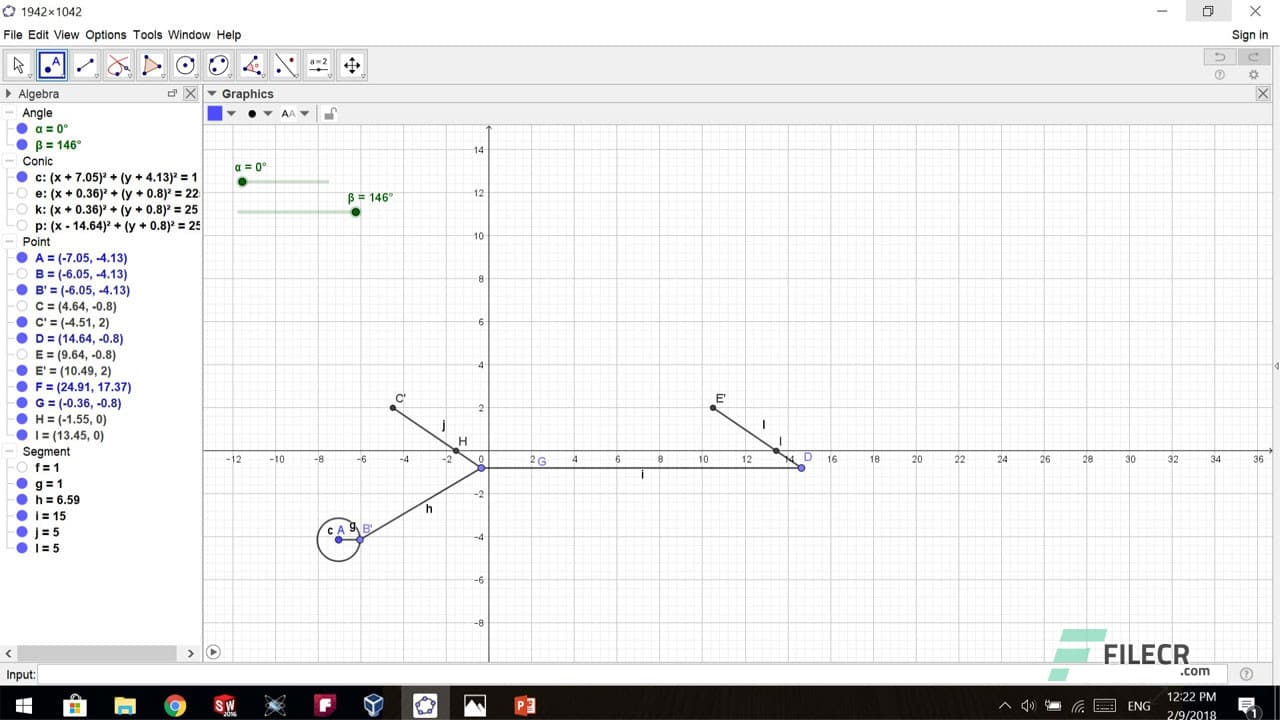Toggle visibility of conic c in Algebra view
The width and height of the screenshot is (1280, 720).
(x=22, y=177)
